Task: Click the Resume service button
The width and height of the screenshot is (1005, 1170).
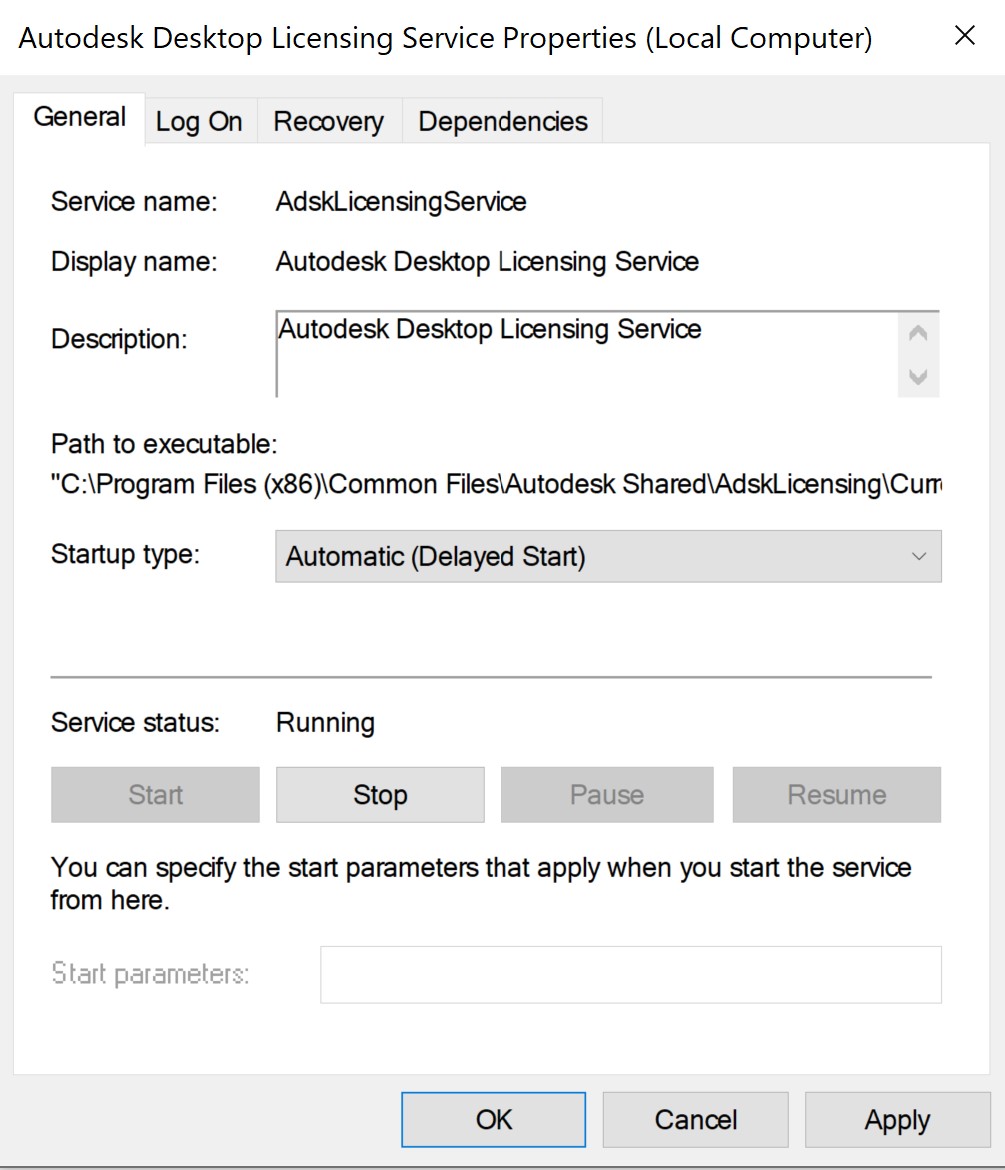Action: (836, 795)
